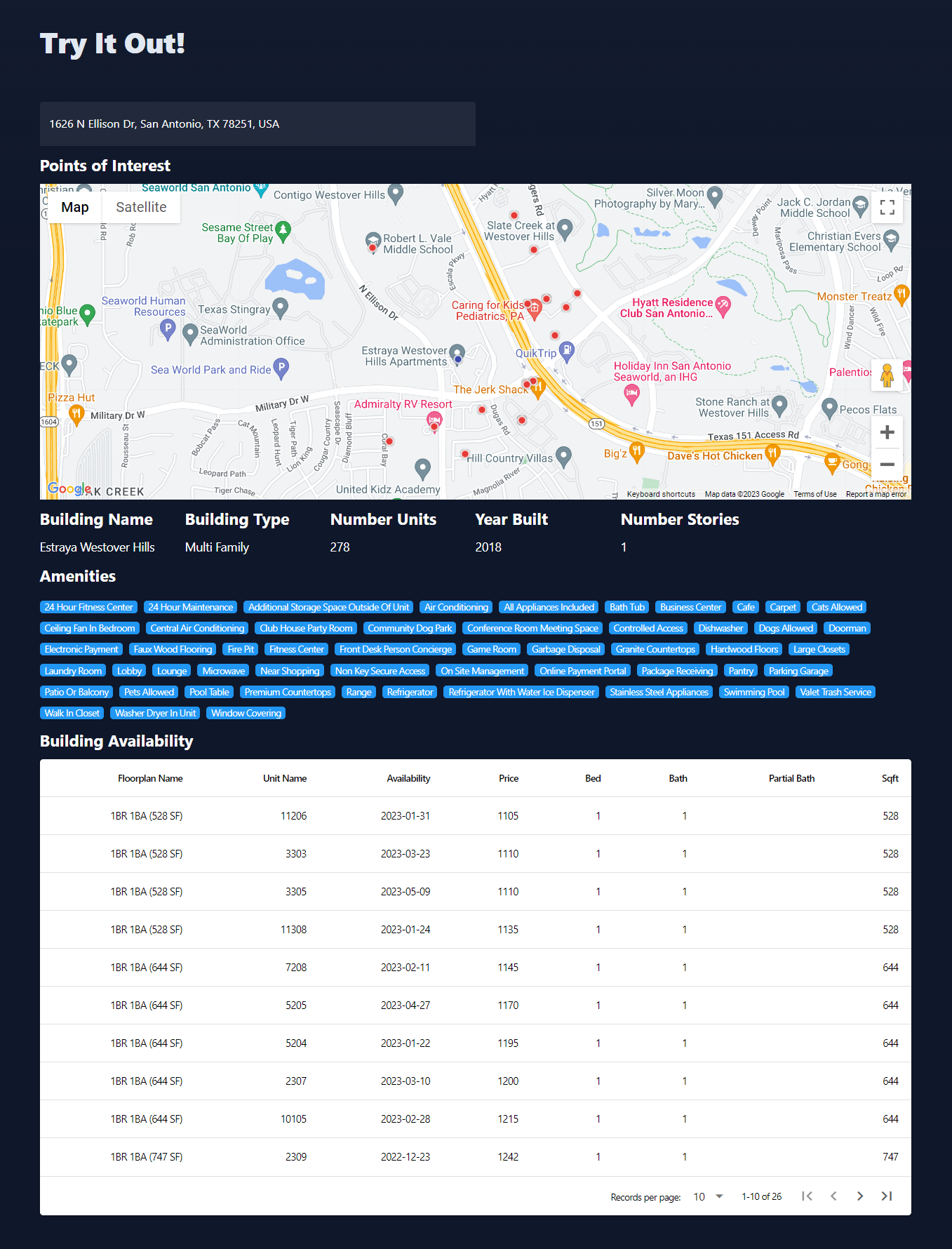Screen dimensions: 952x1249
Task: Zoom in the map with plus button
Action: tap(887, 432)
